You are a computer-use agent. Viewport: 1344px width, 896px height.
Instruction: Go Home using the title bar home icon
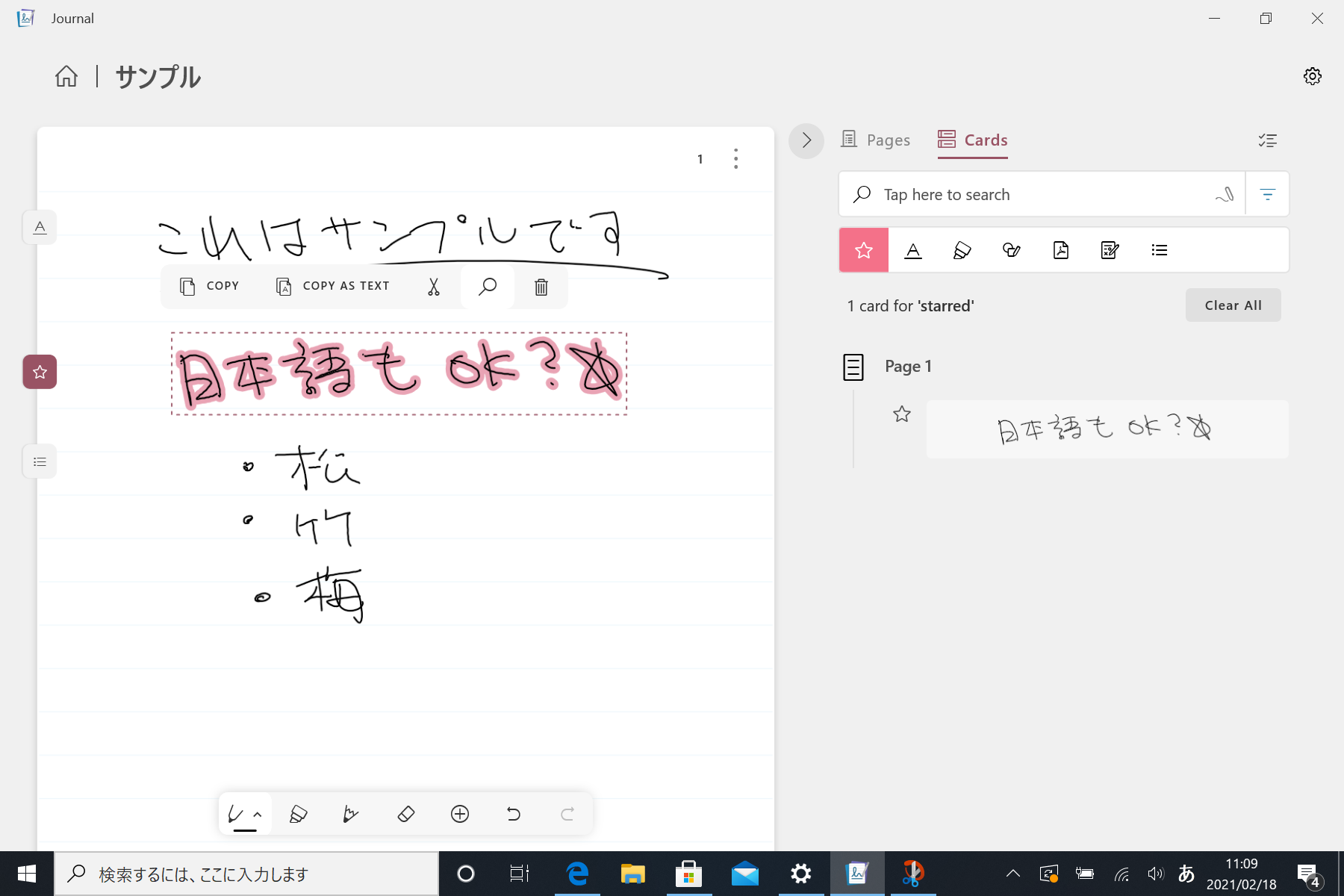click(66, 76)
